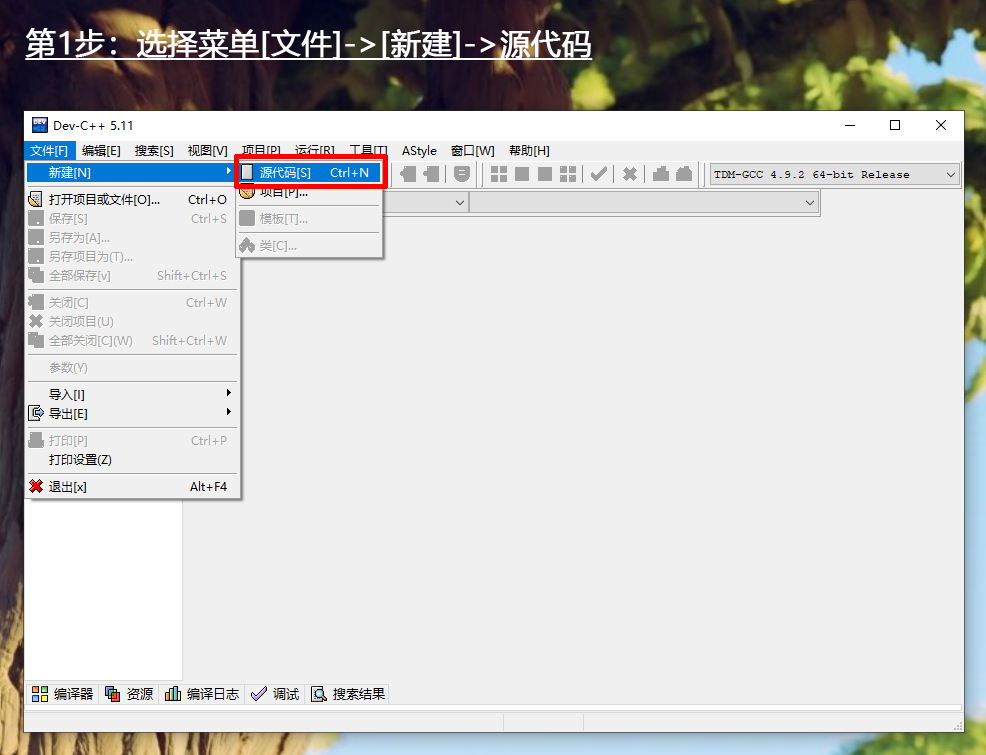
Task: Click 参数(Y) menu entry
Action: [x=131, y=368]
